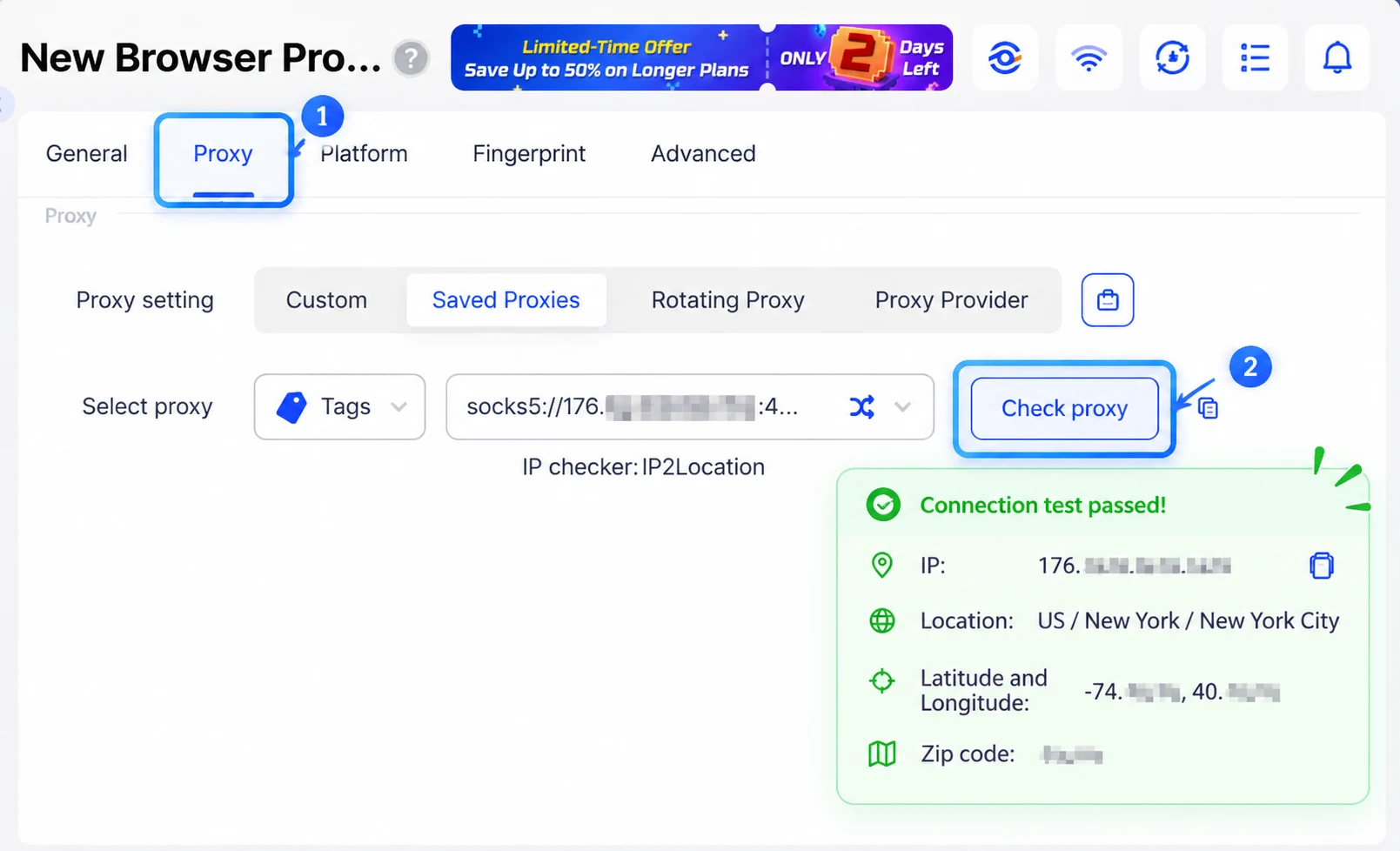Click the Wi-Fi signal icon

pyautogui.click(x=1089, y=58)
